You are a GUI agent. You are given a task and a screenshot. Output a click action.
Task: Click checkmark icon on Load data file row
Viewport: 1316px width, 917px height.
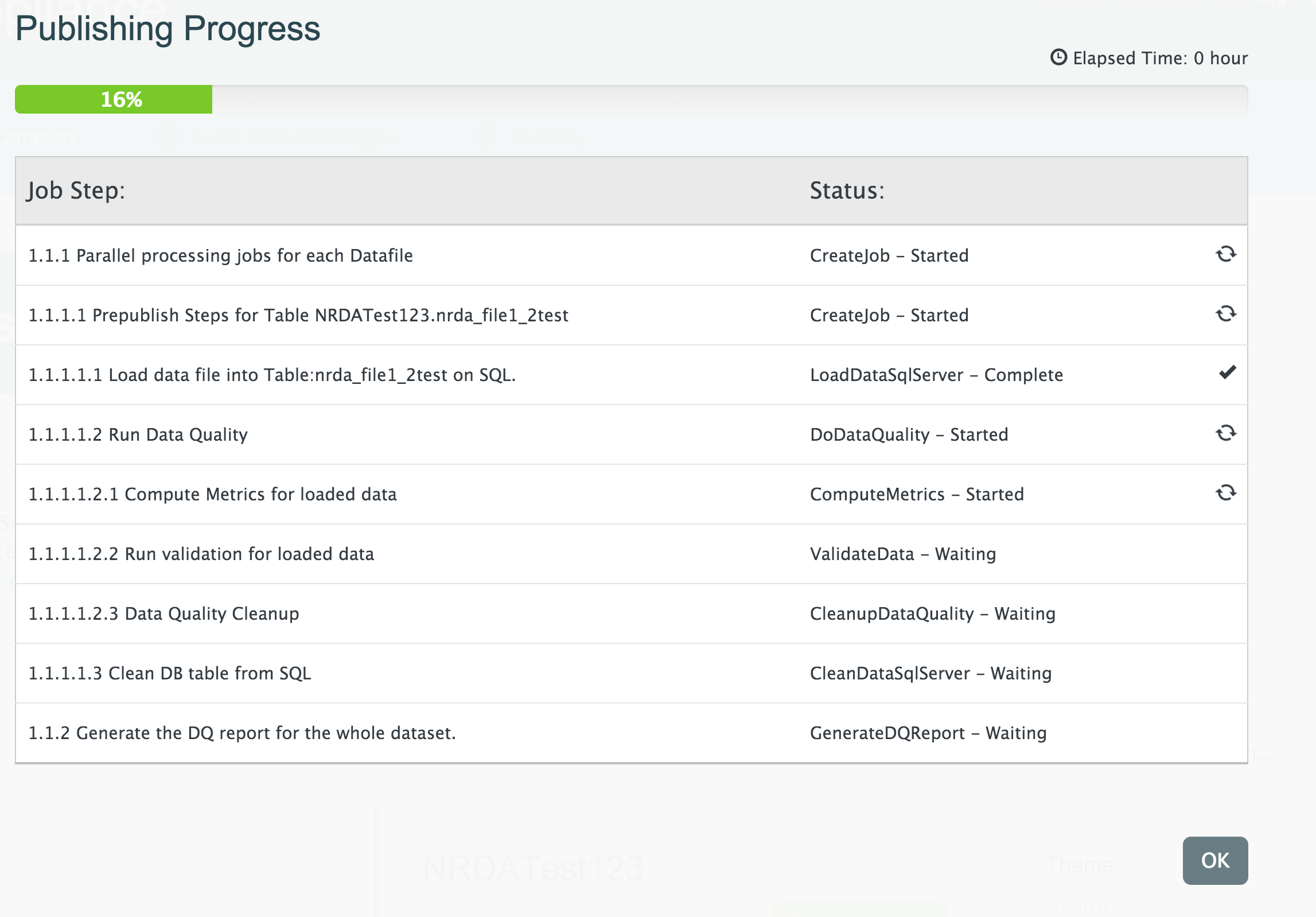pos(1227,373)
